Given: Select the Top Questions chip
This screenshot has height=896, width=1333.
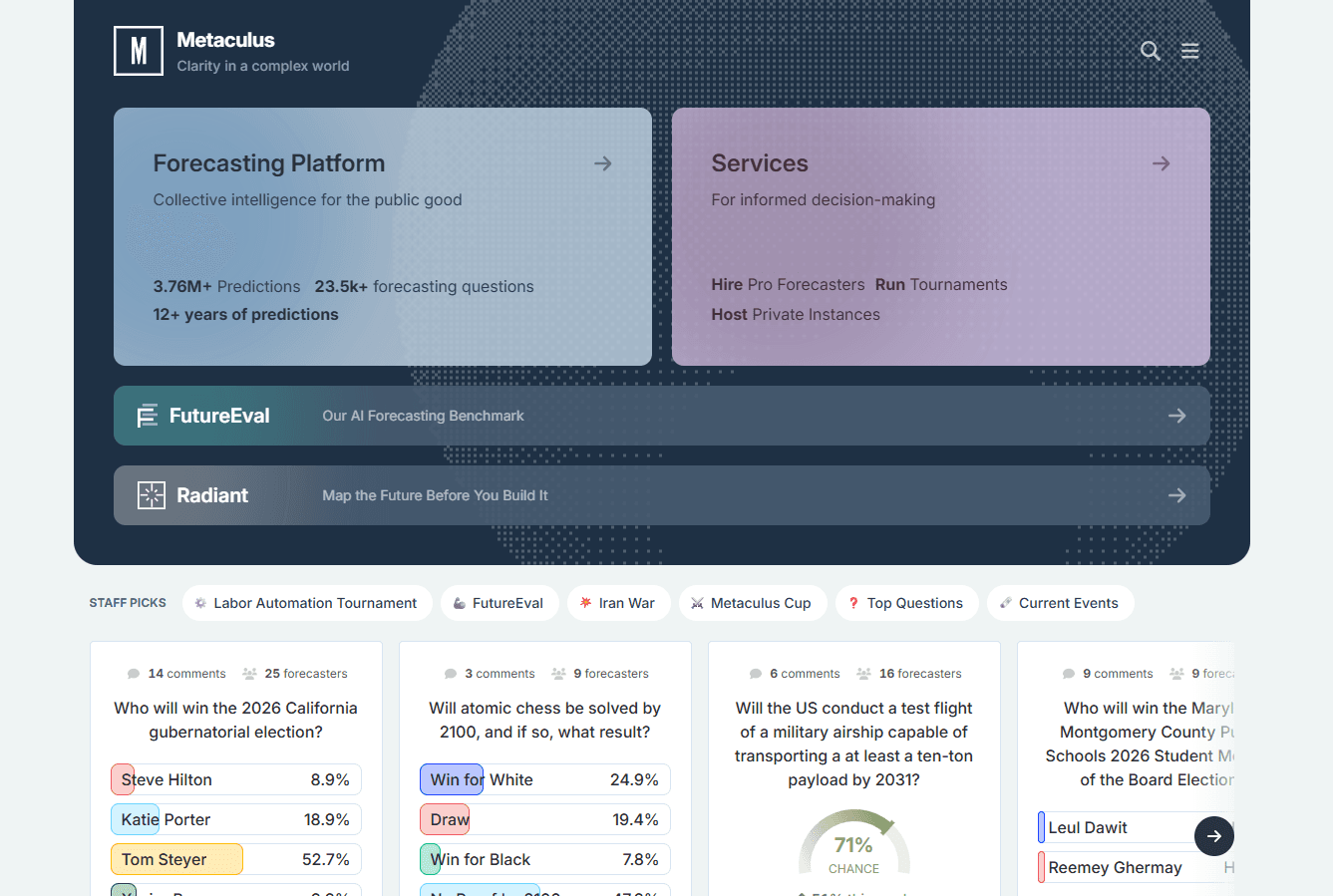Looking at the screenshot, I should (x=907, y=603).
